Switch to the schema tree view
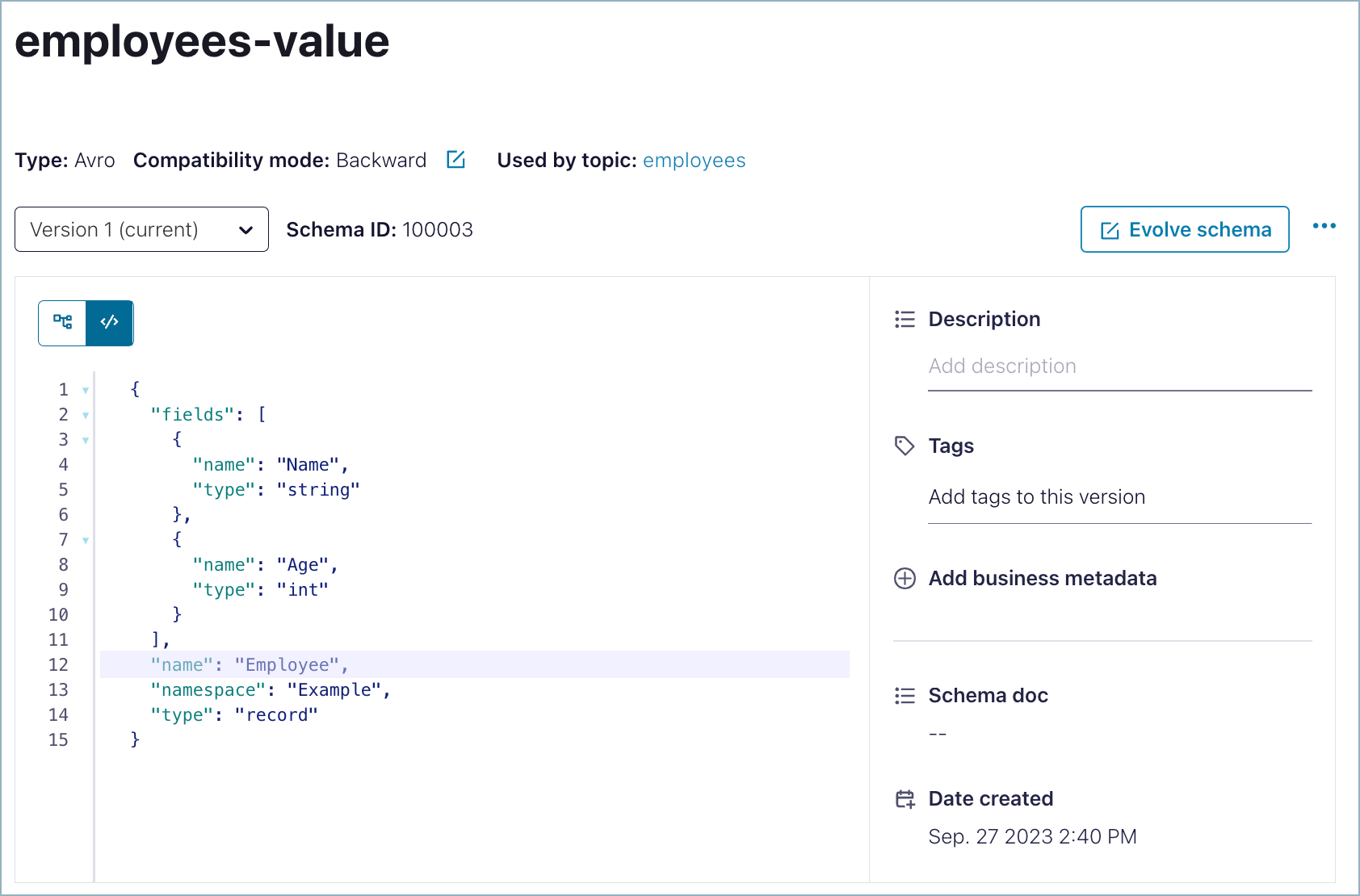This screenshot has width=1360, height=896. pyautogui.click(x=62, y=323)
